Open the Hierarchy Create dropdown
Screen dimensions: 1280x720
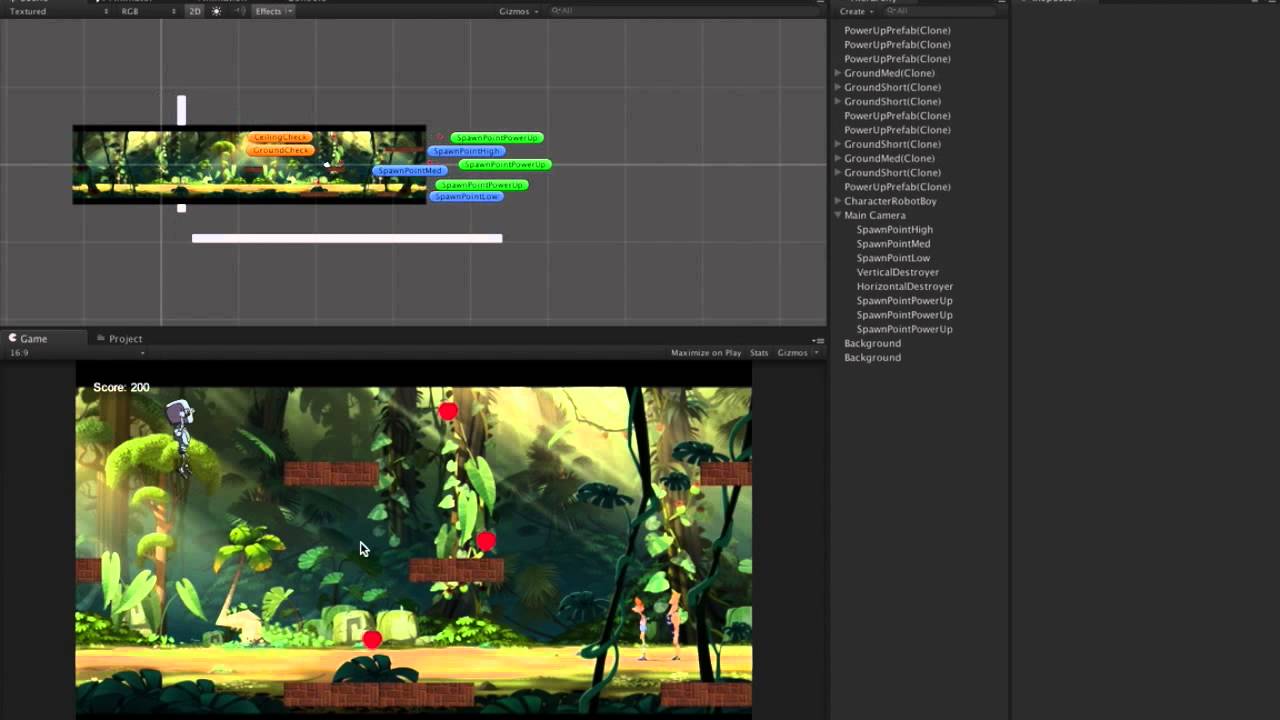(x=856, y=11)
